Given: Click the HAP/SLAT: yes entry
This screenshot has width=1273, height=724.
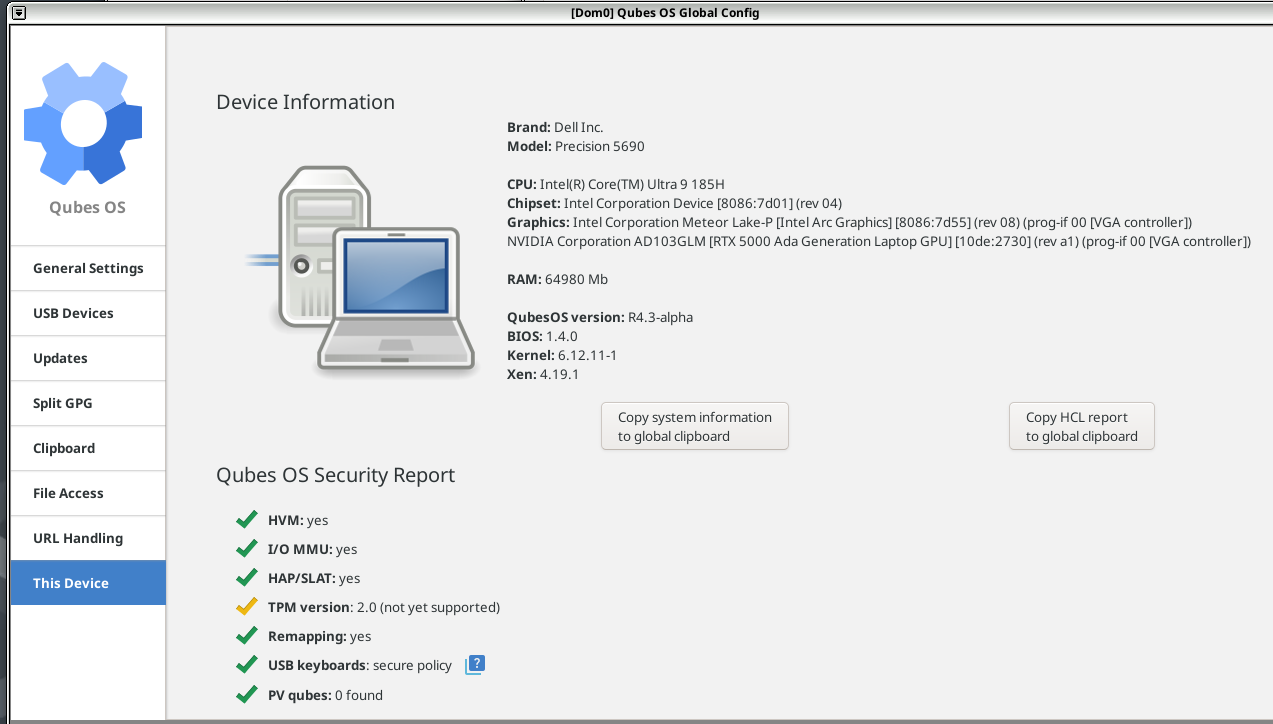Looking at the screenshot, I should tap(314, 578).
